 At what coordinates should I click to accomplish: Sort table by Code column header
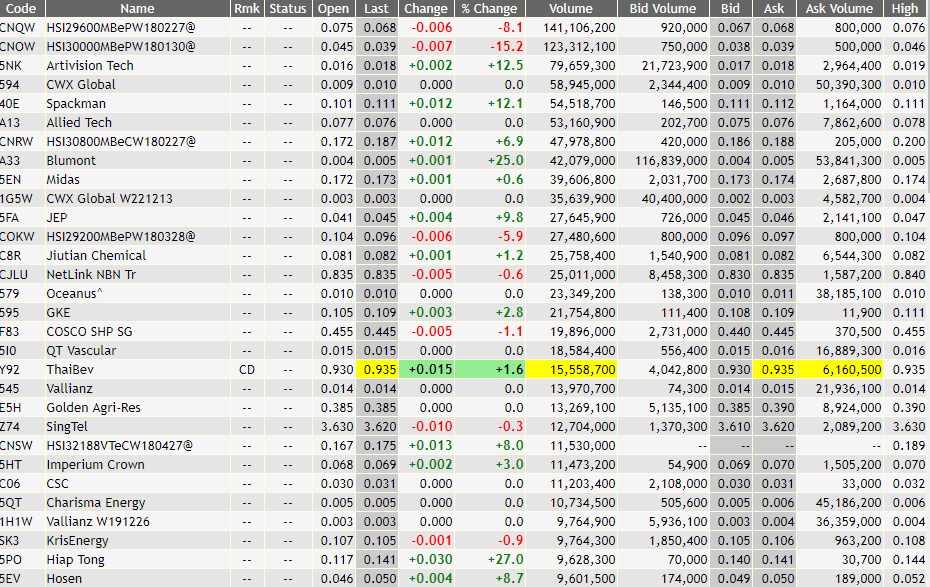22,8
